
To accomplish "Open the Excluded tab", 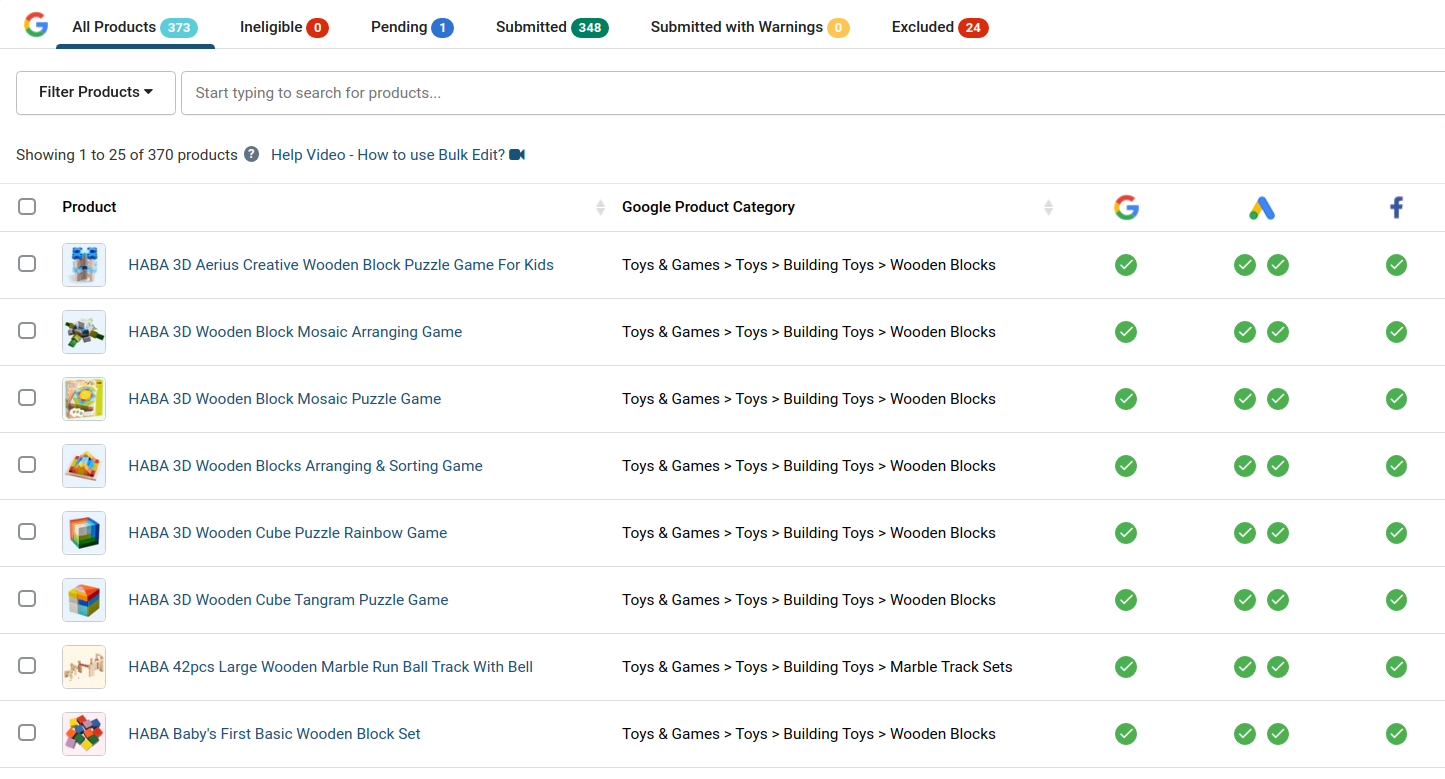I will (x=940, y=27).
